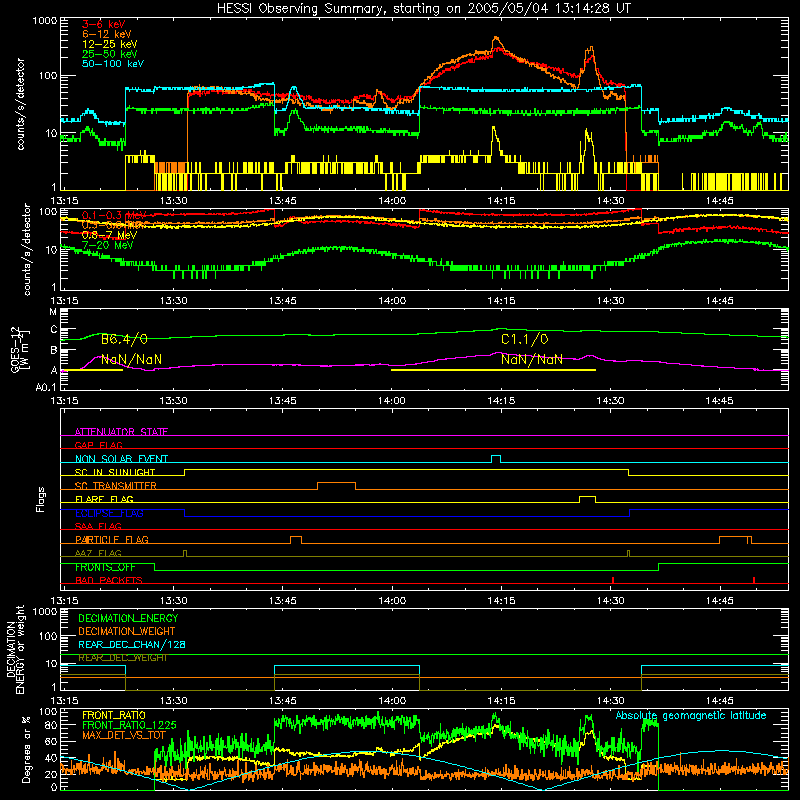Screen dimensions: 800x800
Task: Click the 0.8-7 MeV legend label
Action: [x=109, y=235]
